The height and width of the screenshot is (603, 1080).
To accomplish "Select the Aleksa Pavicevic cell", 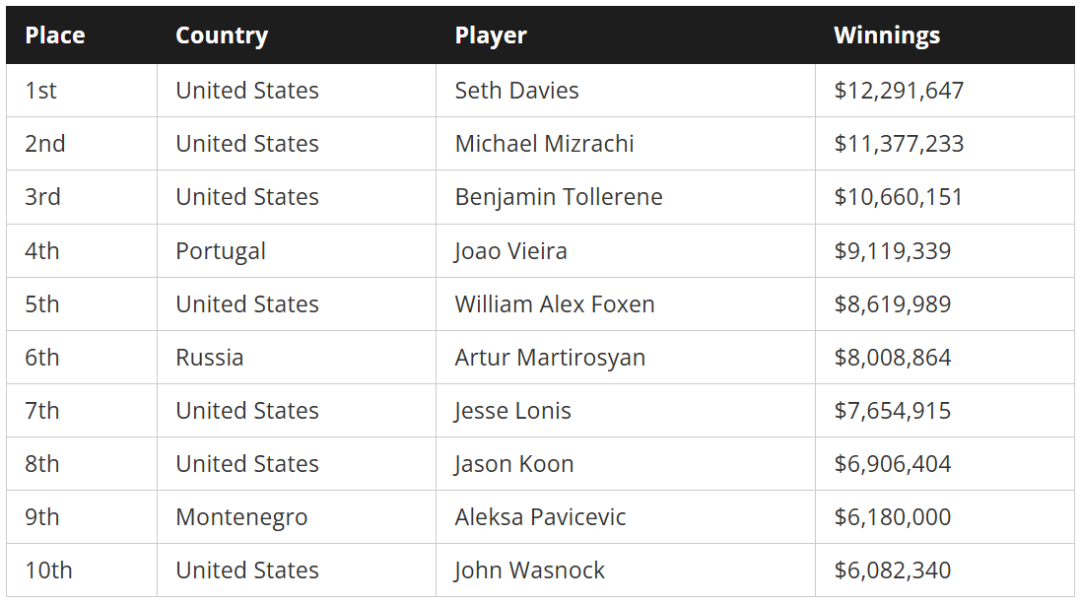I will coord(625,517).
